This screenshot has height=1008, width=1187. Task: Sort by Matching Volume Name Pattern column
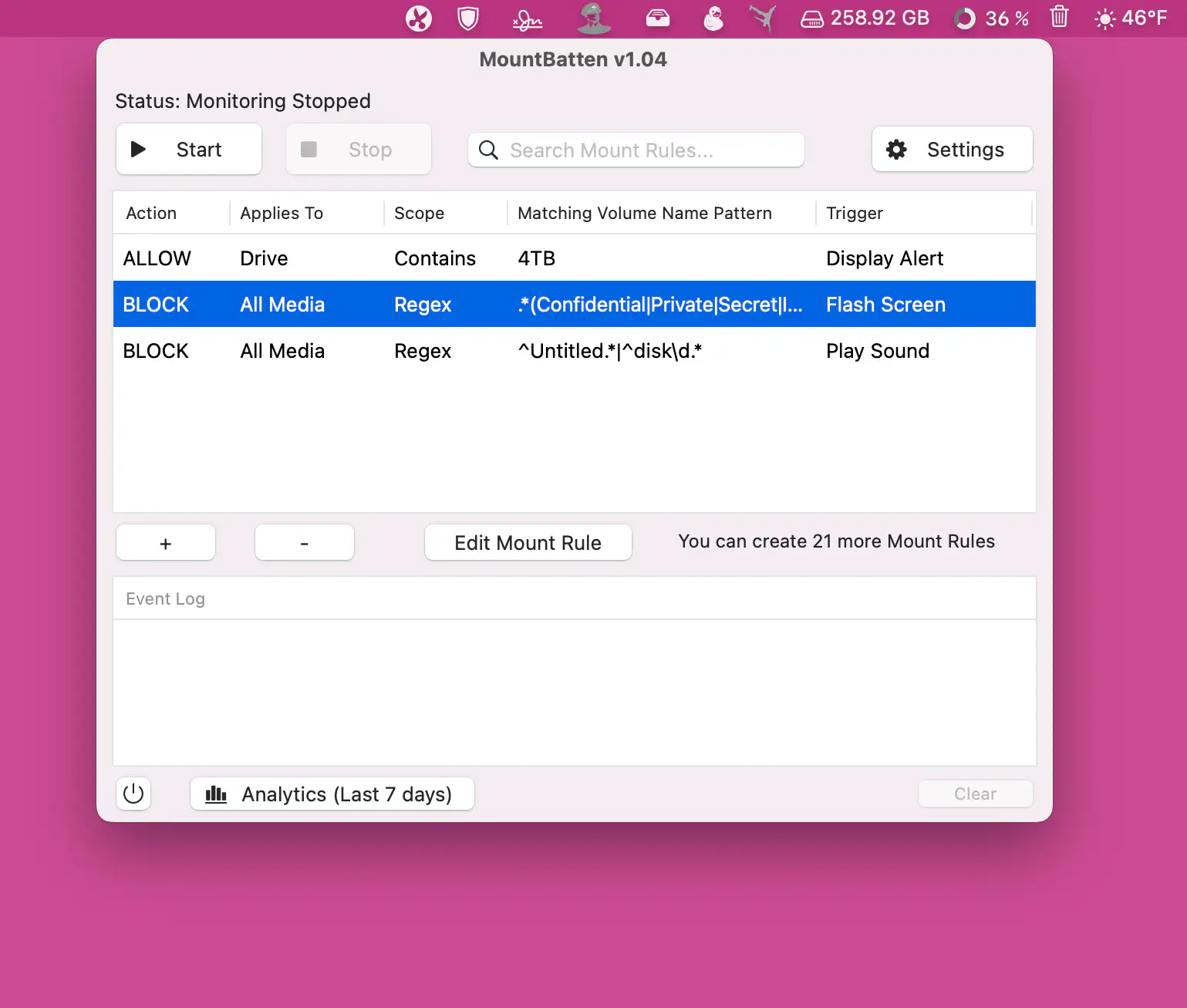pos(644,214)
